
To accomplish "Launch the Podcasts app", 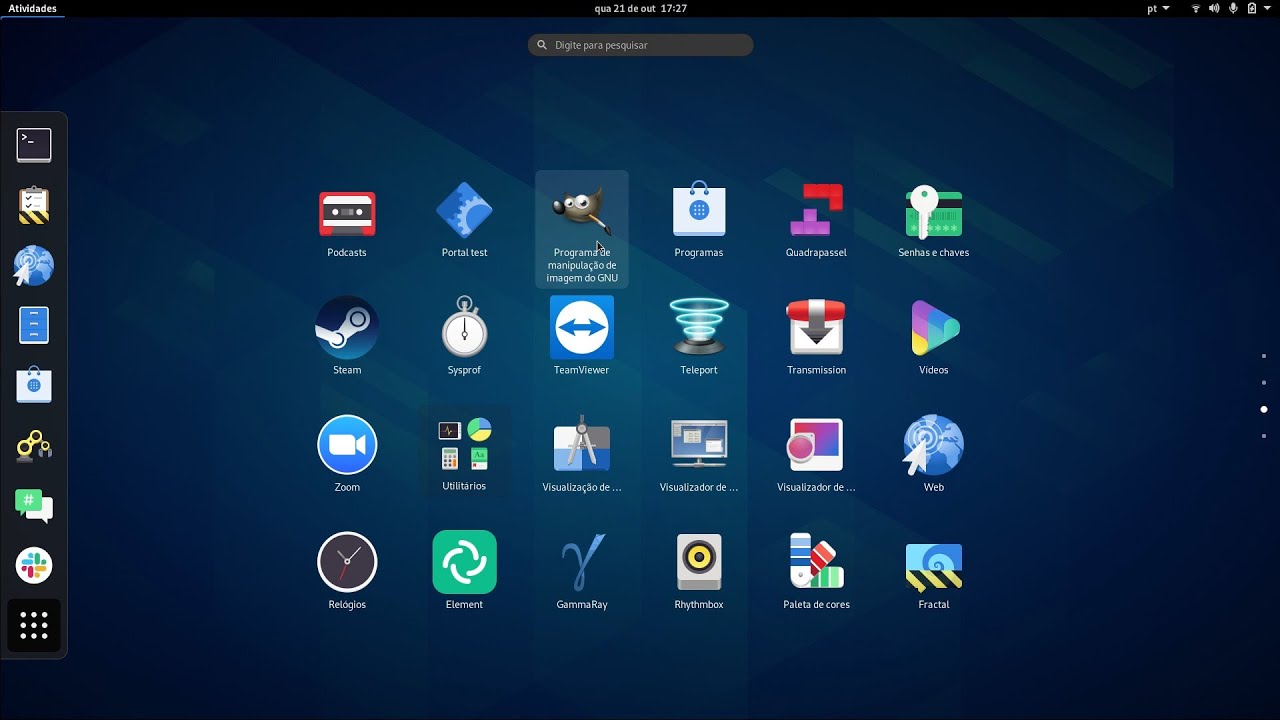I will tap(347, 222).
